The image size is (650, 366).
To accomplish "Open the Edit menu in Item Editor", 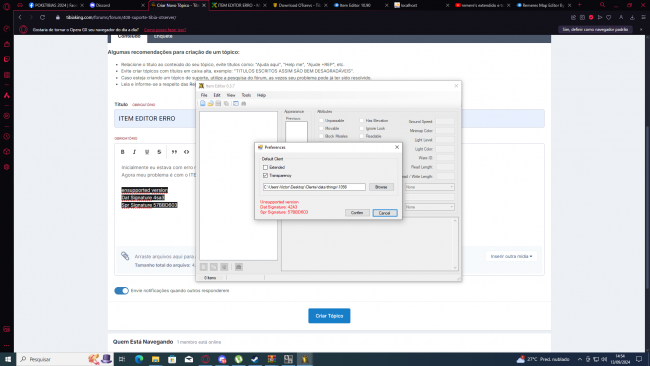I will pos(217,95).
